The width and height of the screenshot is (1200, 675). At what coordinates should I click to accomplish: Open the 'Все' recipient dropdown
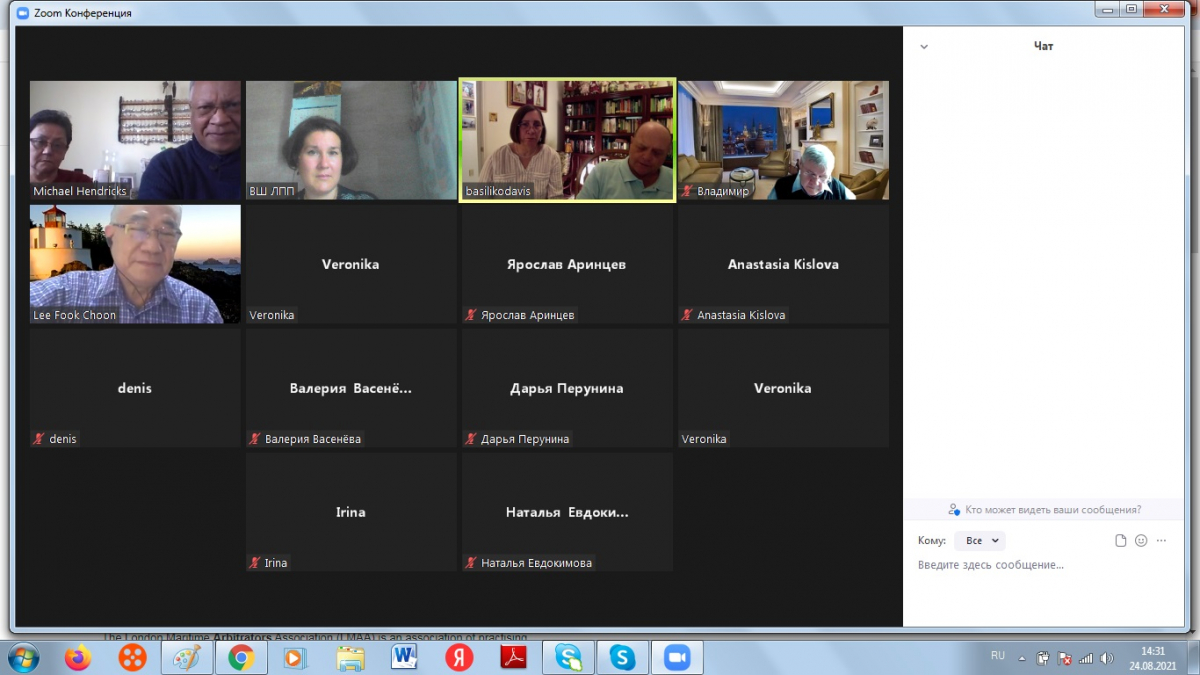click(979, 541)
